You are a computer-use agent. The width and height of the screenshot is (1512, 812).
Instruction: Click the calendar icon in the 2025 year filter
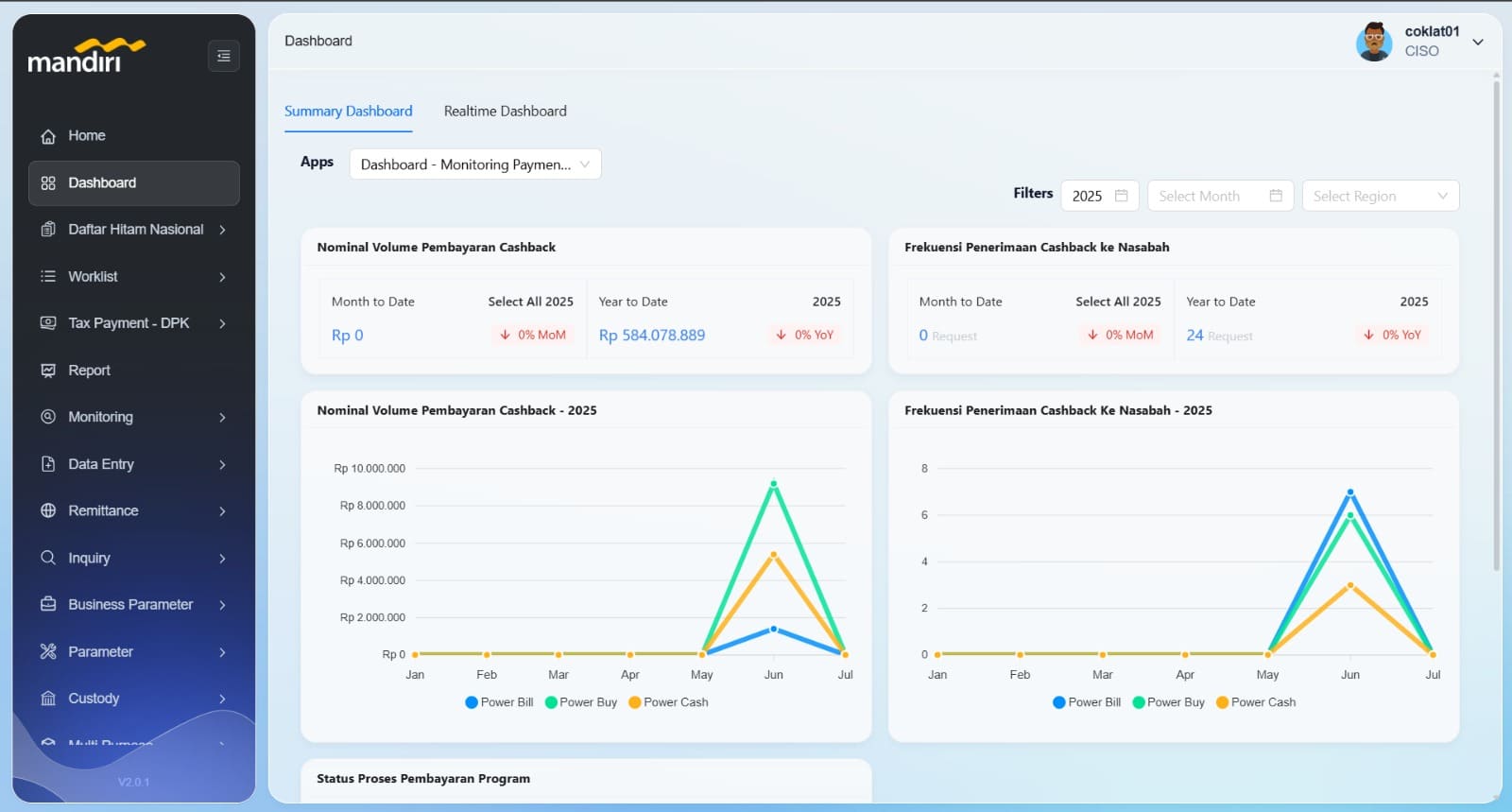point(1122,196)
